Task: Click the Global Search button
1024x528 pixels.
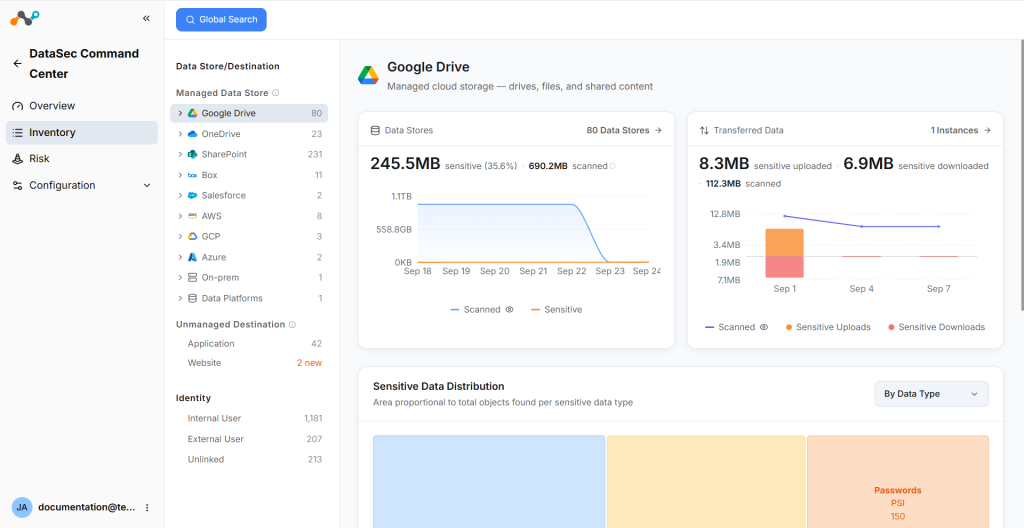Action: [221, 20]
